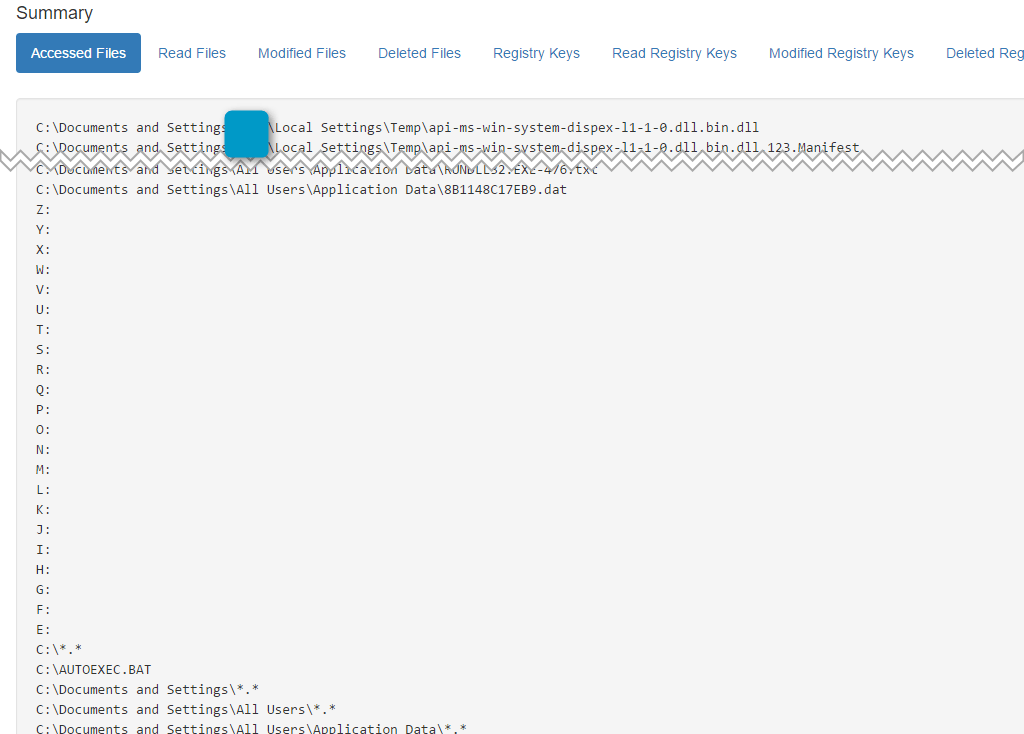Click the Summary heading

pos(54,13)
